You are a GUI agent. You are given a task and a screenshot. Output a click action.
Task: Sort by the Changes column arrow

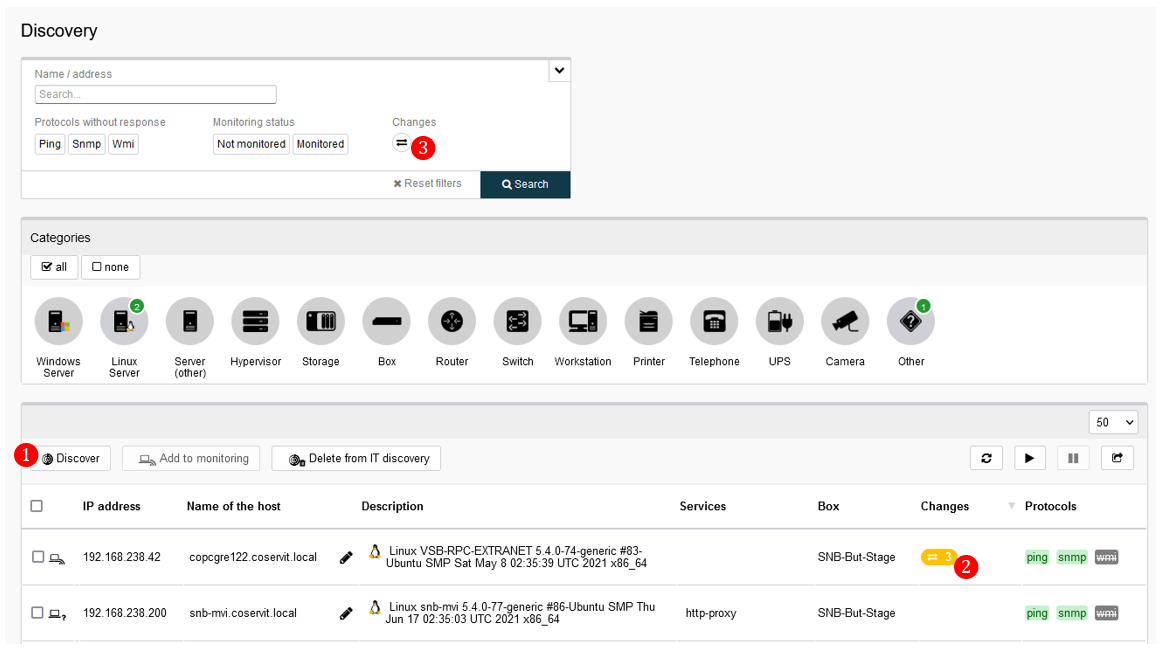point(1011,506)
